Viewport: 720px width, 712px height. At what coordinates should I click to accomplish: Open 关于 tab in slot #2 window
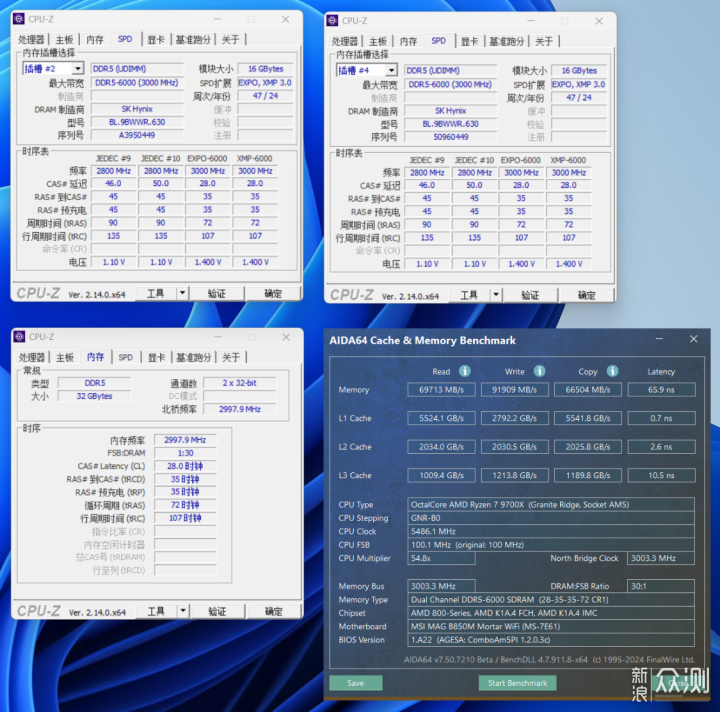(x=231, y=40)
